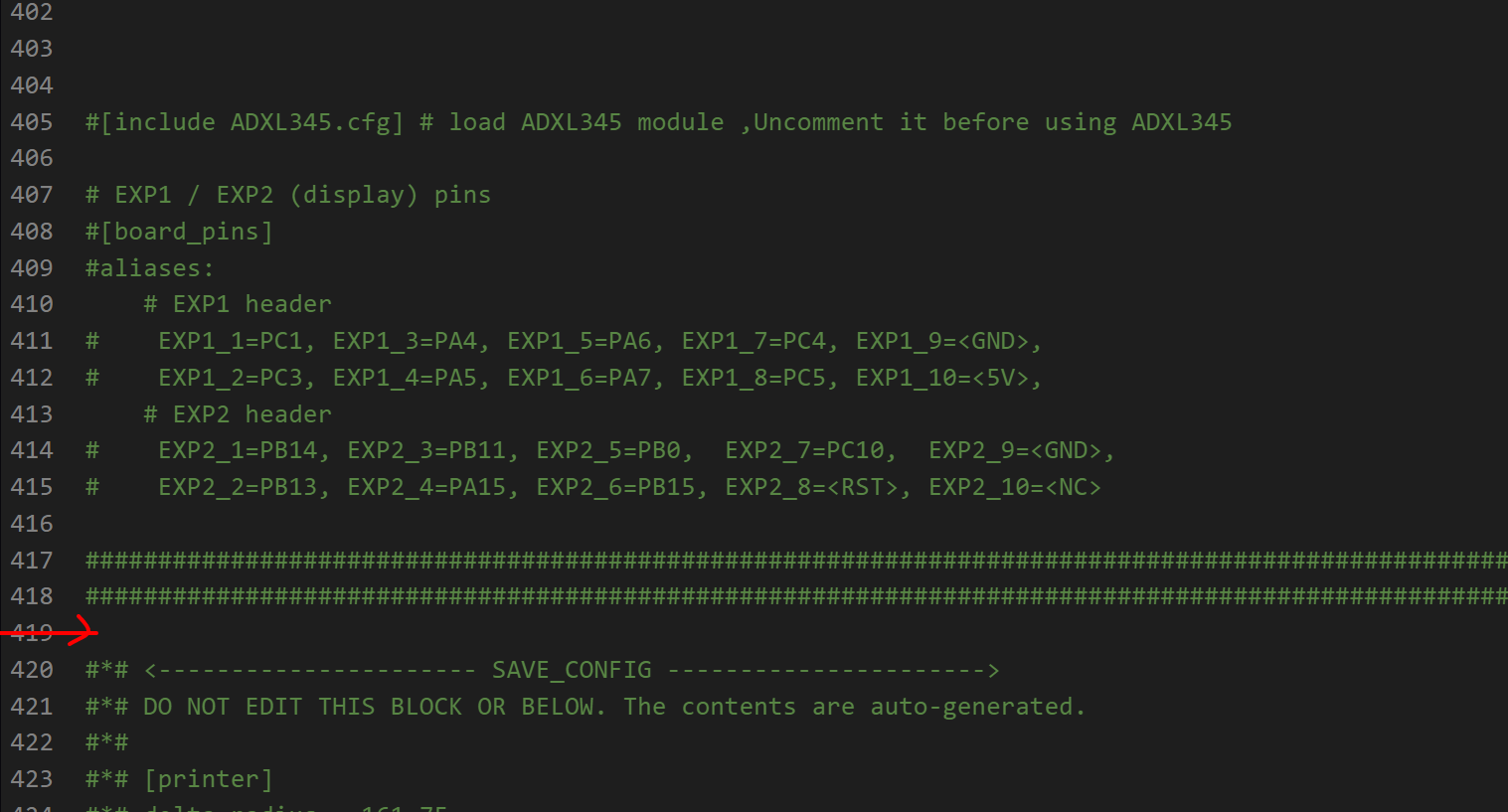Click EXP1_1=PC1 text on line 411
Viewport: 1508px width, 812px height.
[x=230, y=341]
